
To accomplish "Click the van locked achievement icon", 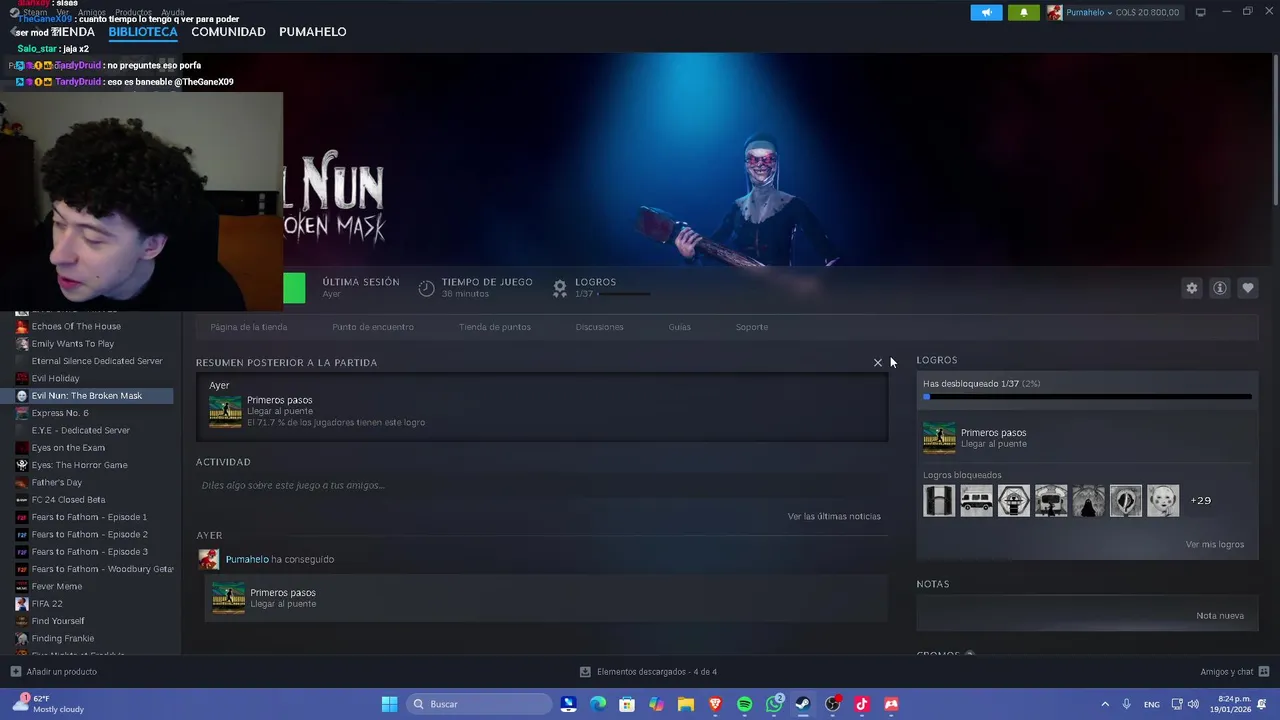I will (976, 500).
